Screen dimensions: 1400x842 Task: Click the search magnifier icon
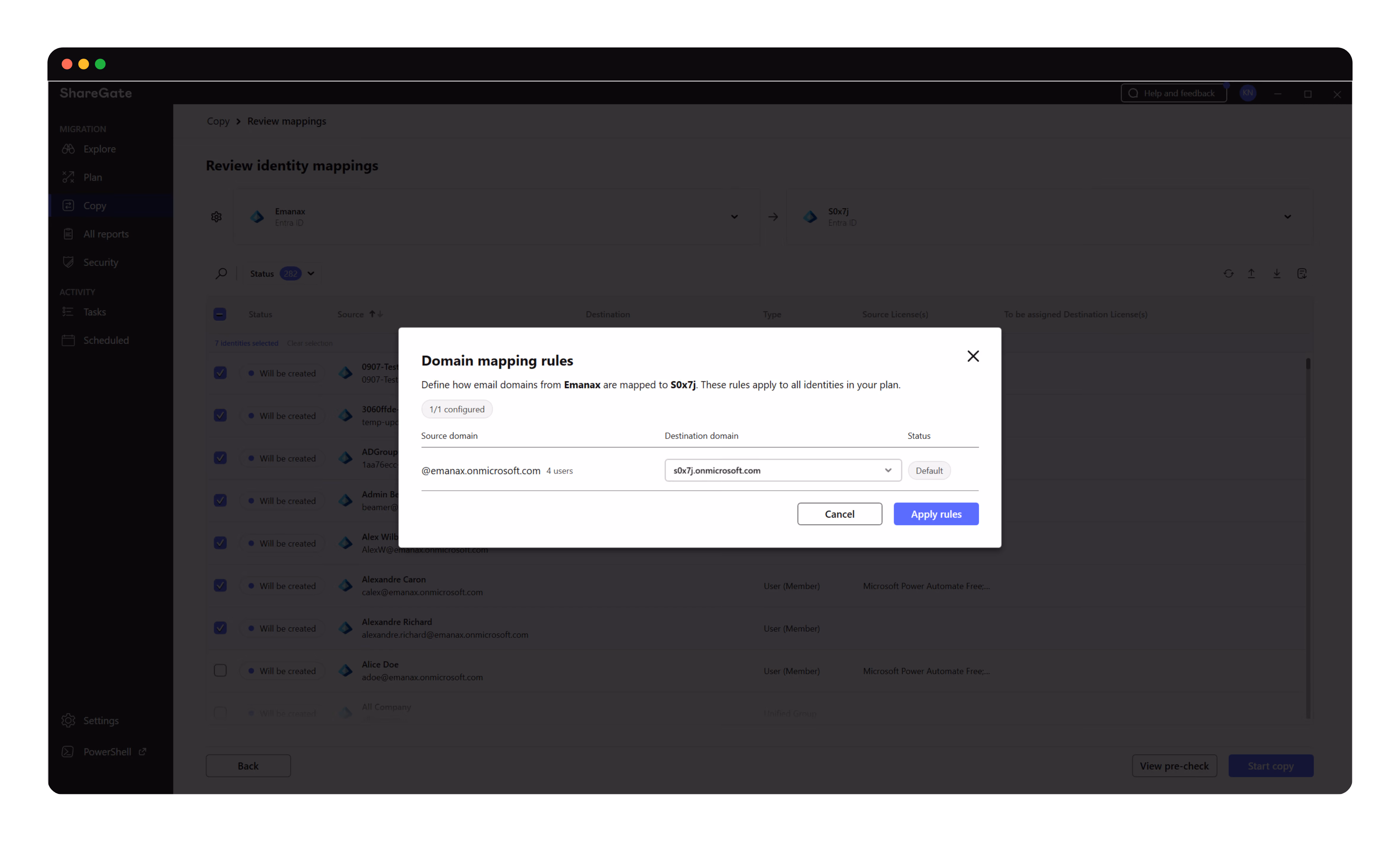pos(221,273)
